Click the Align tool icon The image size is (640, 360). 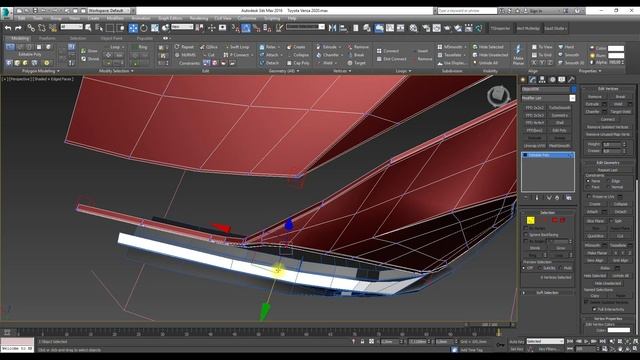(x=343, y=28)
